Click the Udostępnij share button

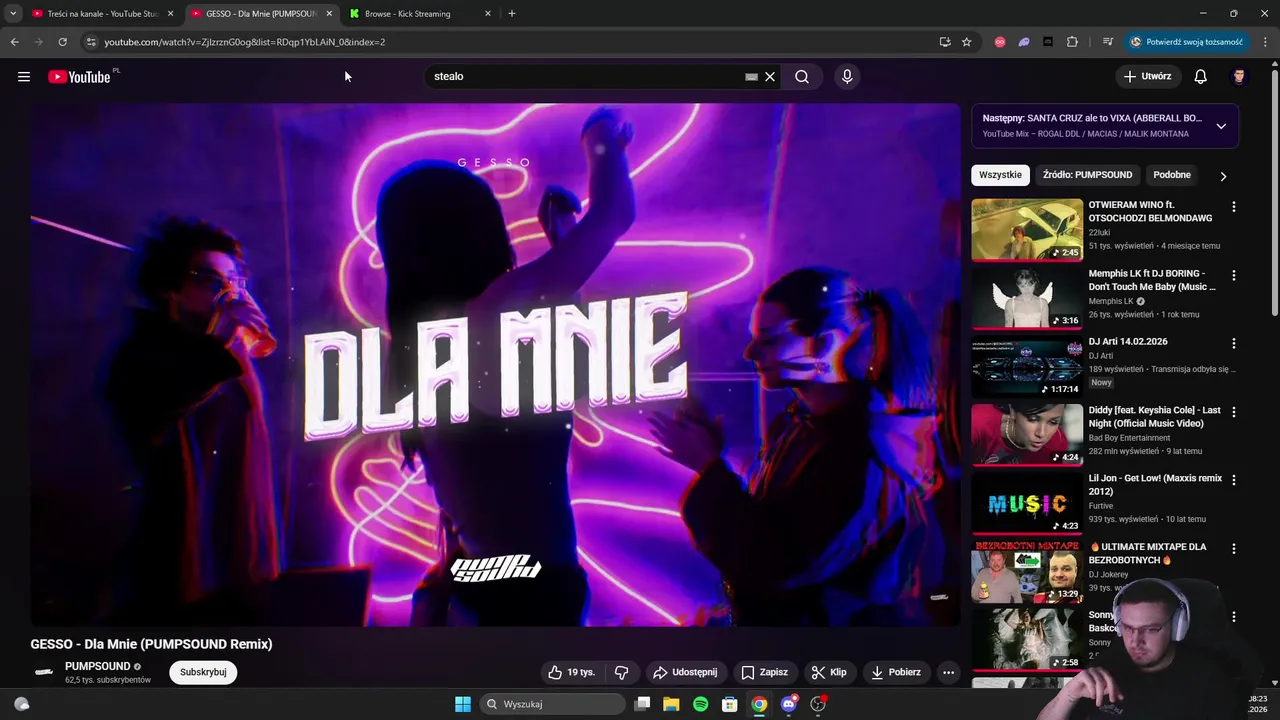685,672
